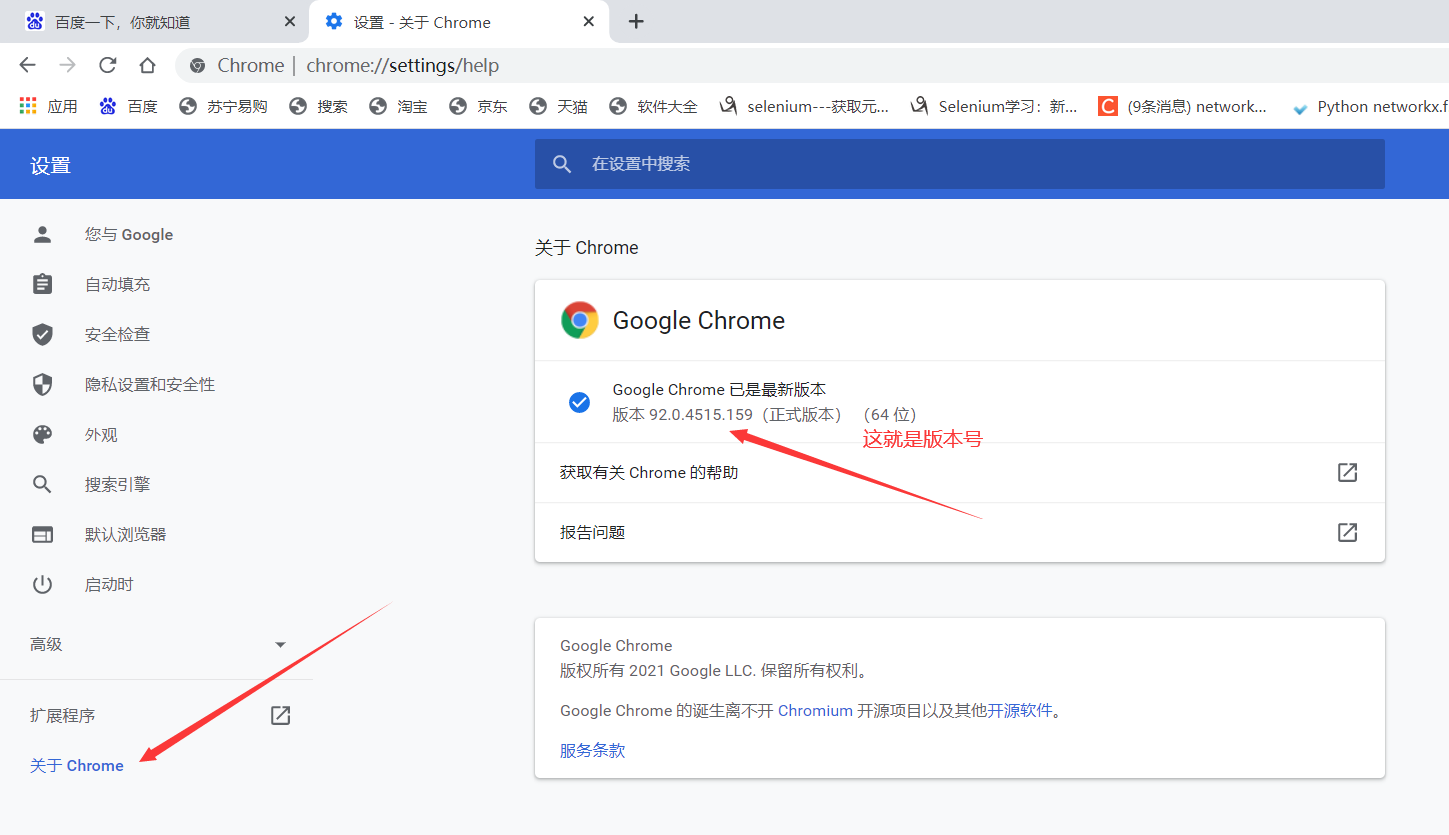Open the 百度 bookmark
Viewport: 1449px width, 835px height.
[129, 106]
